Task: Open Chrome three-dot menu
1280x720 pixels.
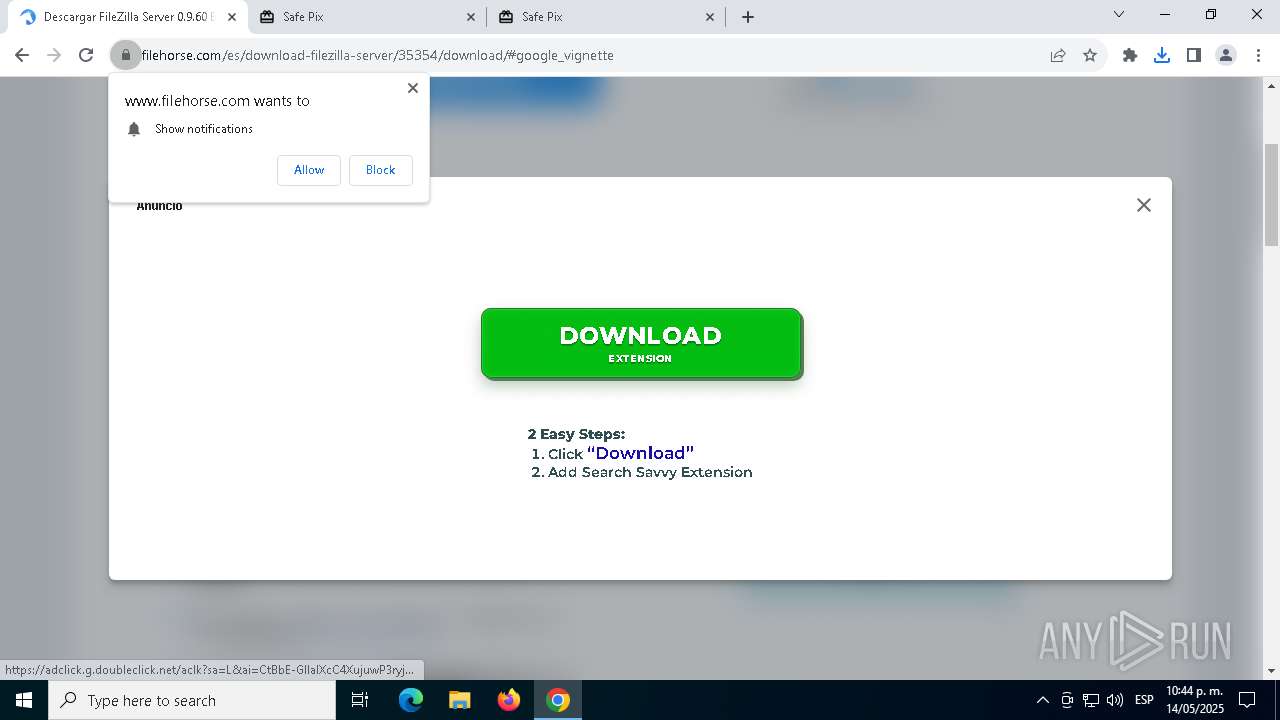Action: (x=1258, y=55)
